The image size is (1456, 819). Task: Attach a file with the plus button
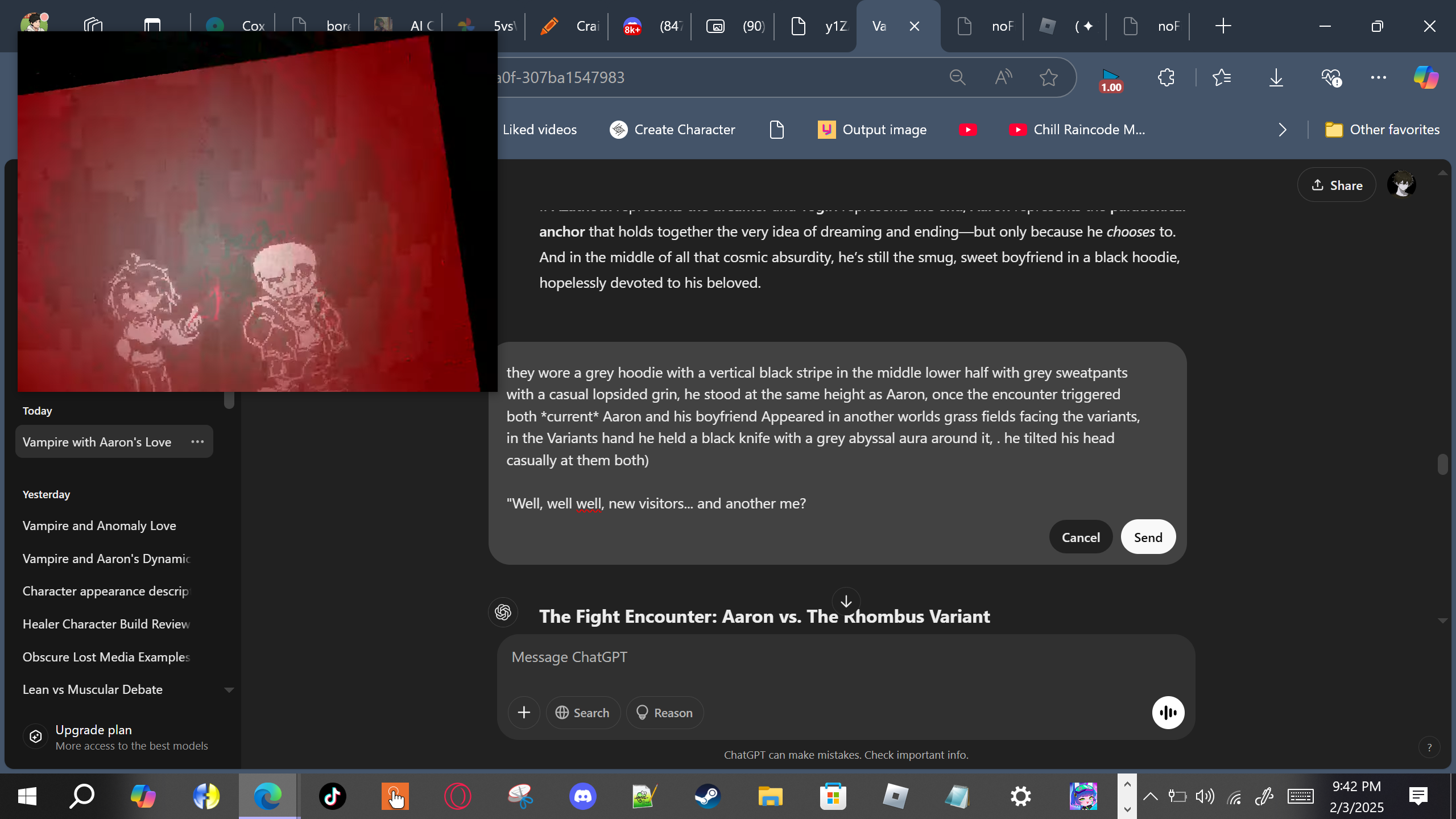tap(524, 713)
